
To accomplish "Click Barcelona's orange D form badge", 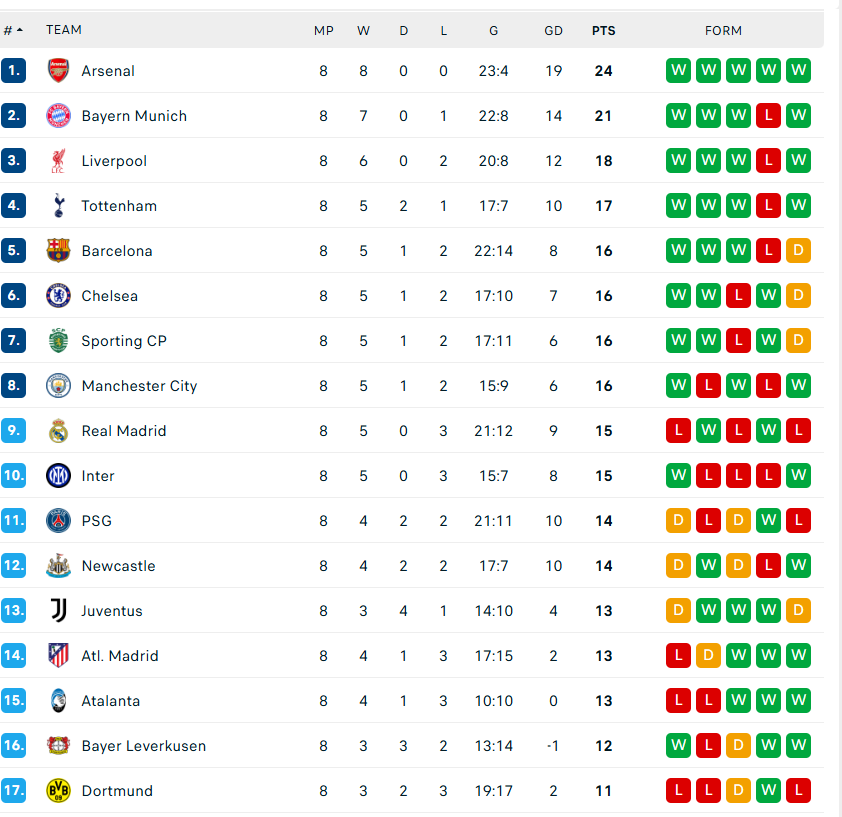I will pyautogui.click(x=798, y=251).
